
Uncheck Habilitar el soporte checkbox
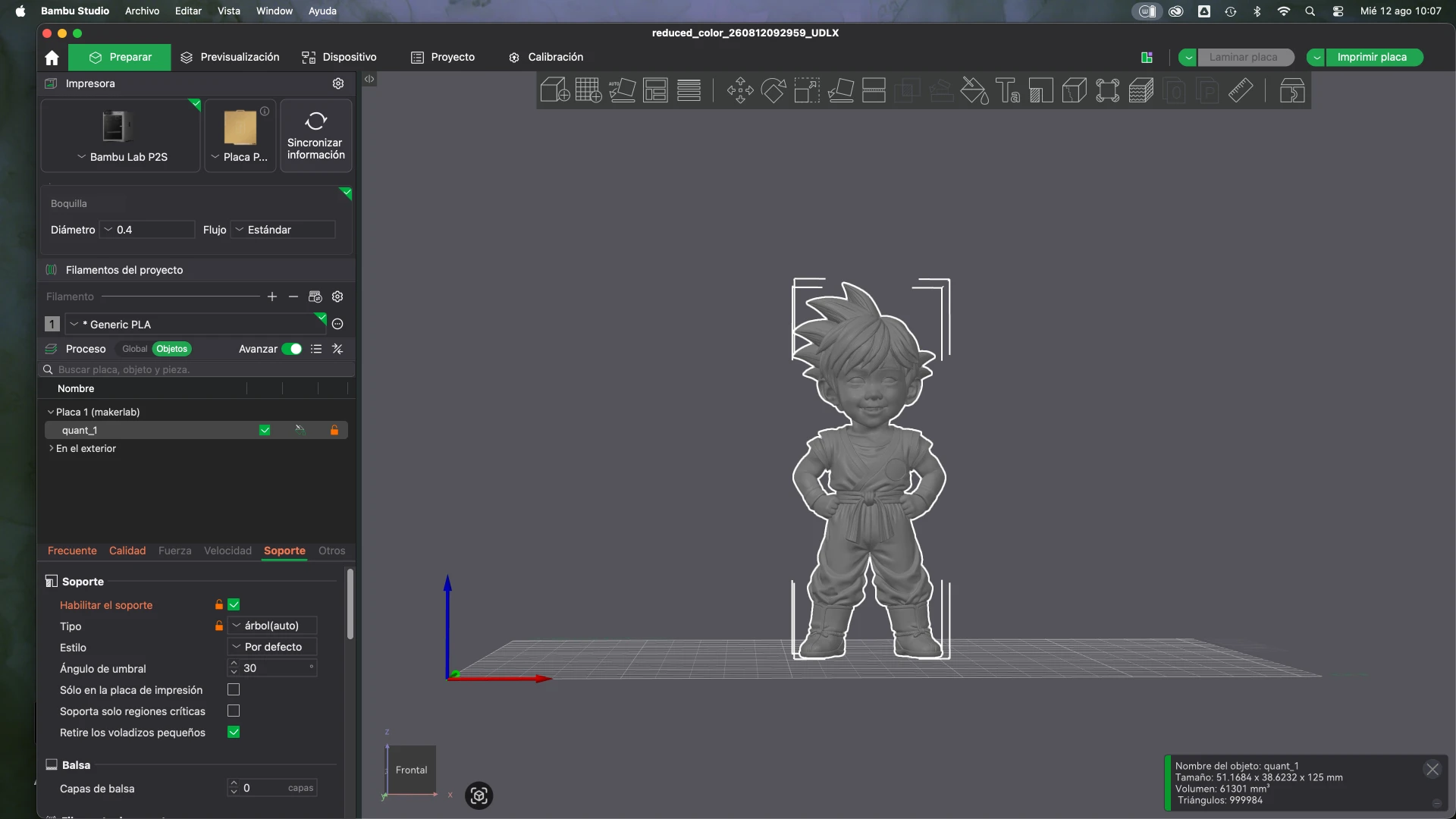[234, 604]
